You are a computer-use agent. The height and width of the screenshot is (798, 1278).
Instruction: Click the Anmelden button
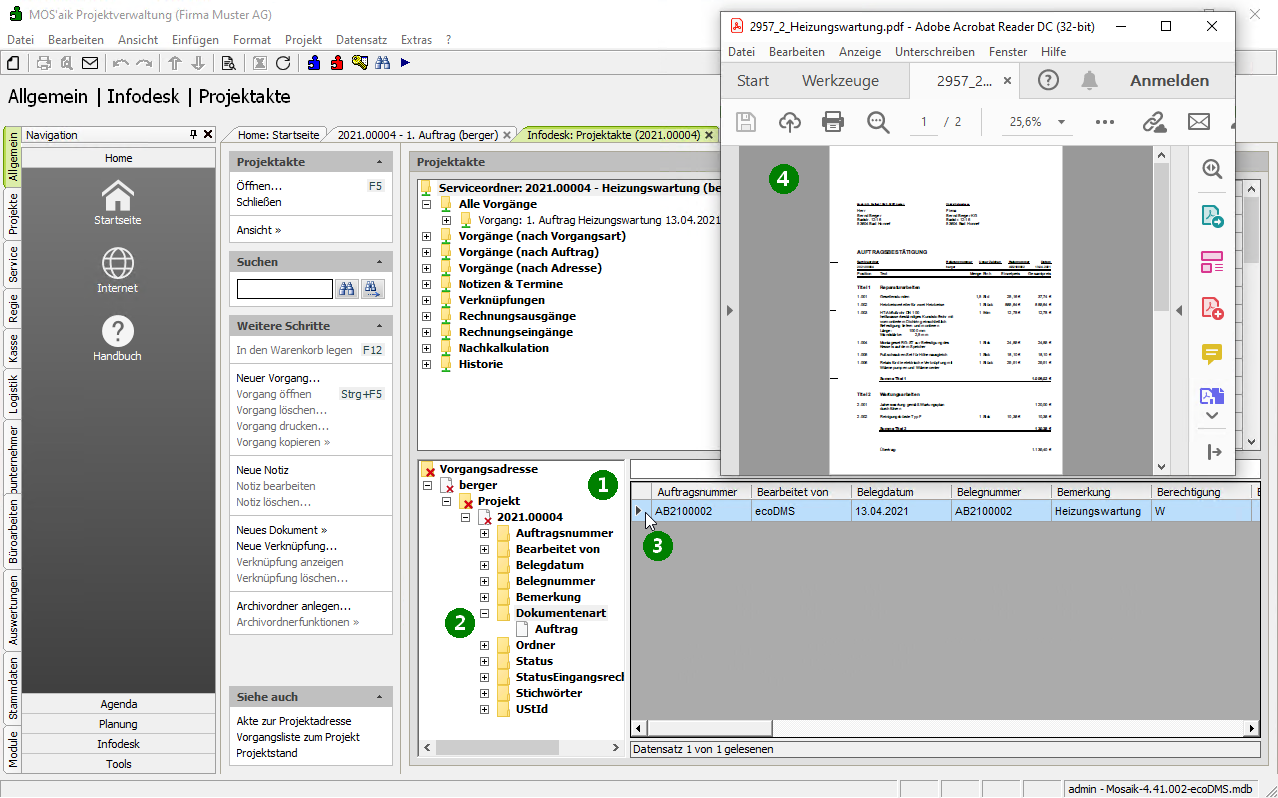1169,81
